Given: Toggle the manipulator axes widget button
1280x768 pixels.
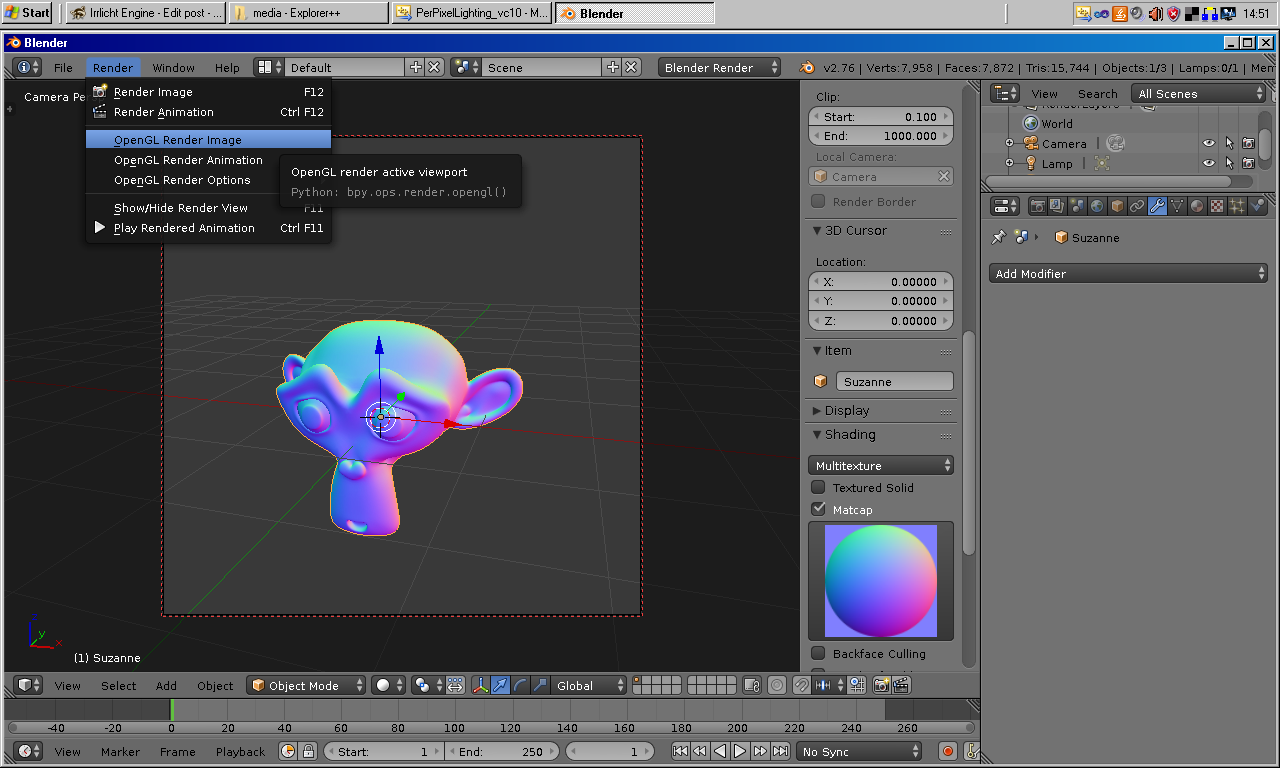Looking at the screenshot, I should click(x=480, y=686).
